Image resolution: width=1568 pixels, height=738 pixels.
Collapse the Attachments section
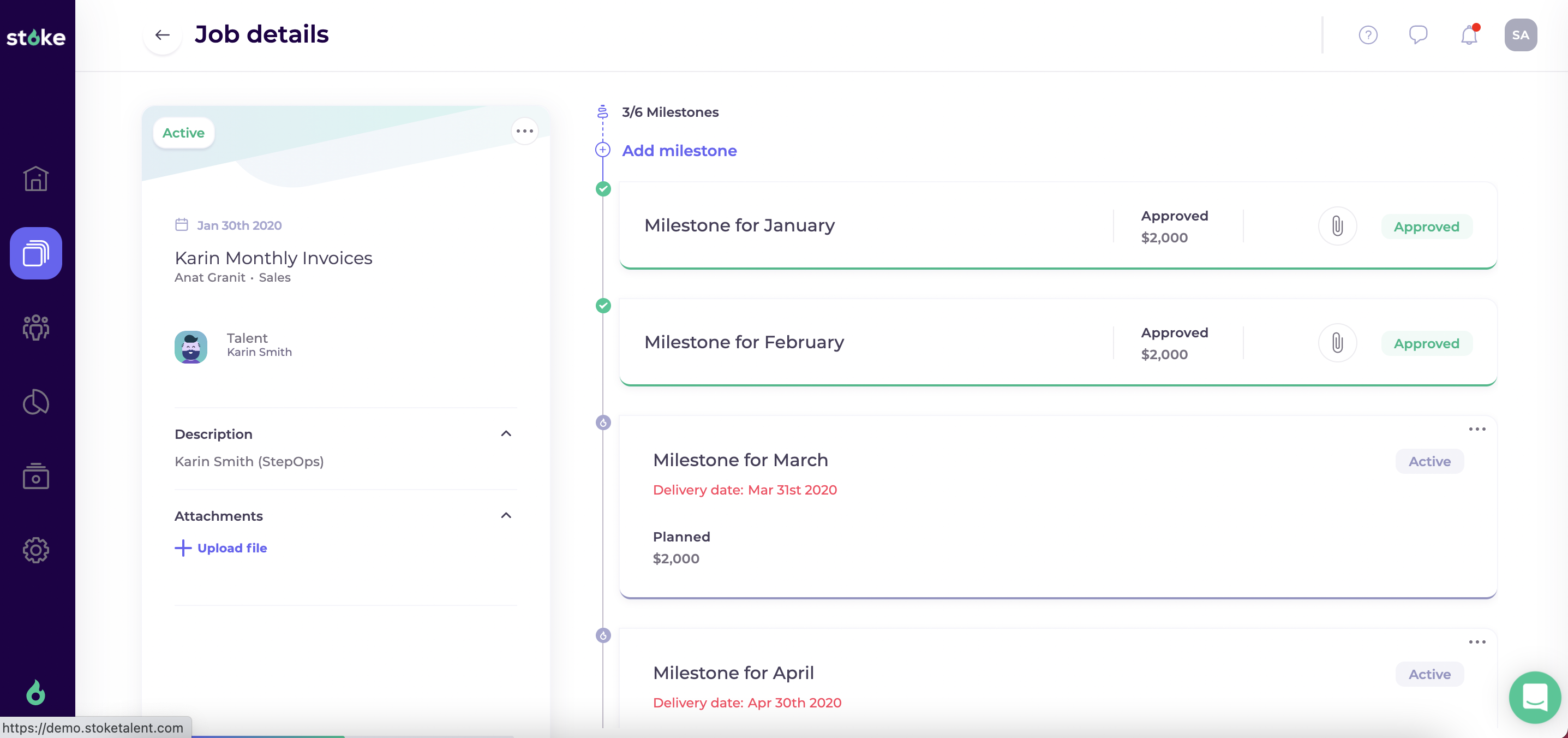[x=506, y=516]
